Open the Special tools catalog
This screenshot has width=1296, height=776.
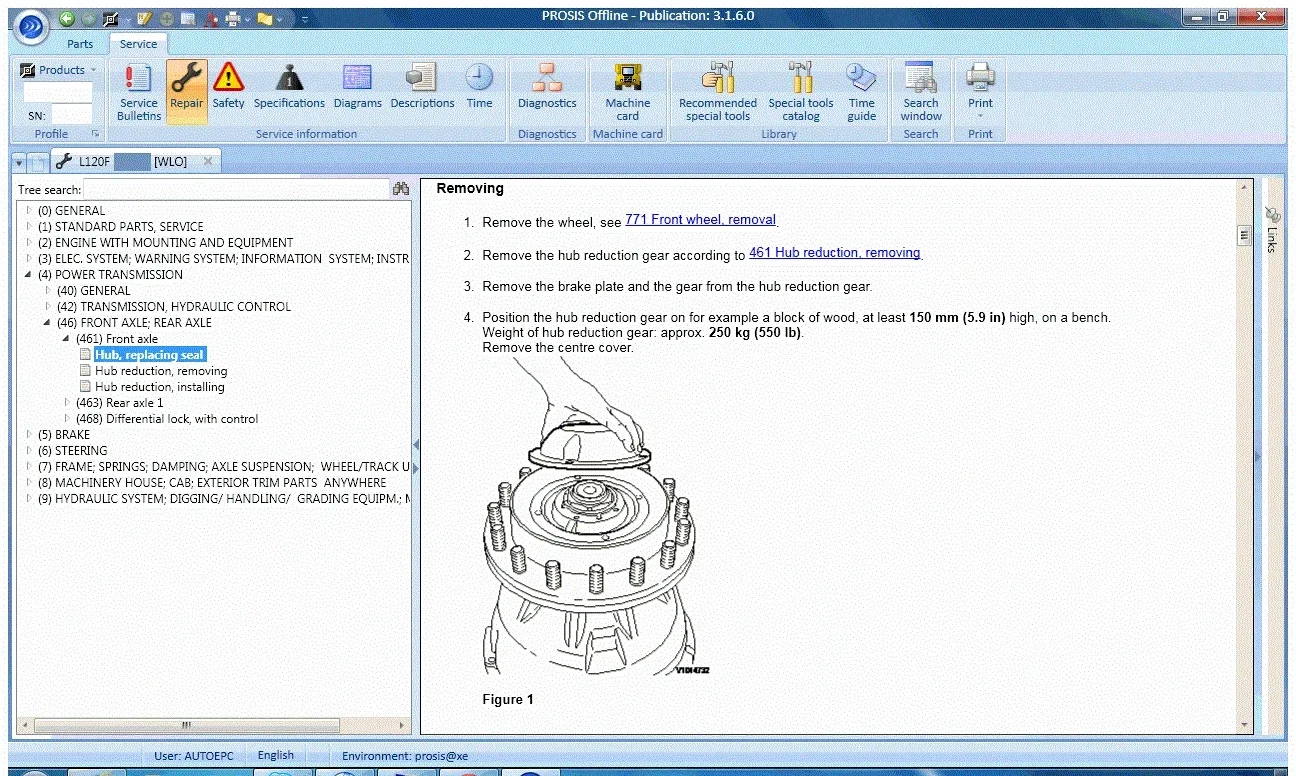(800, 89)
